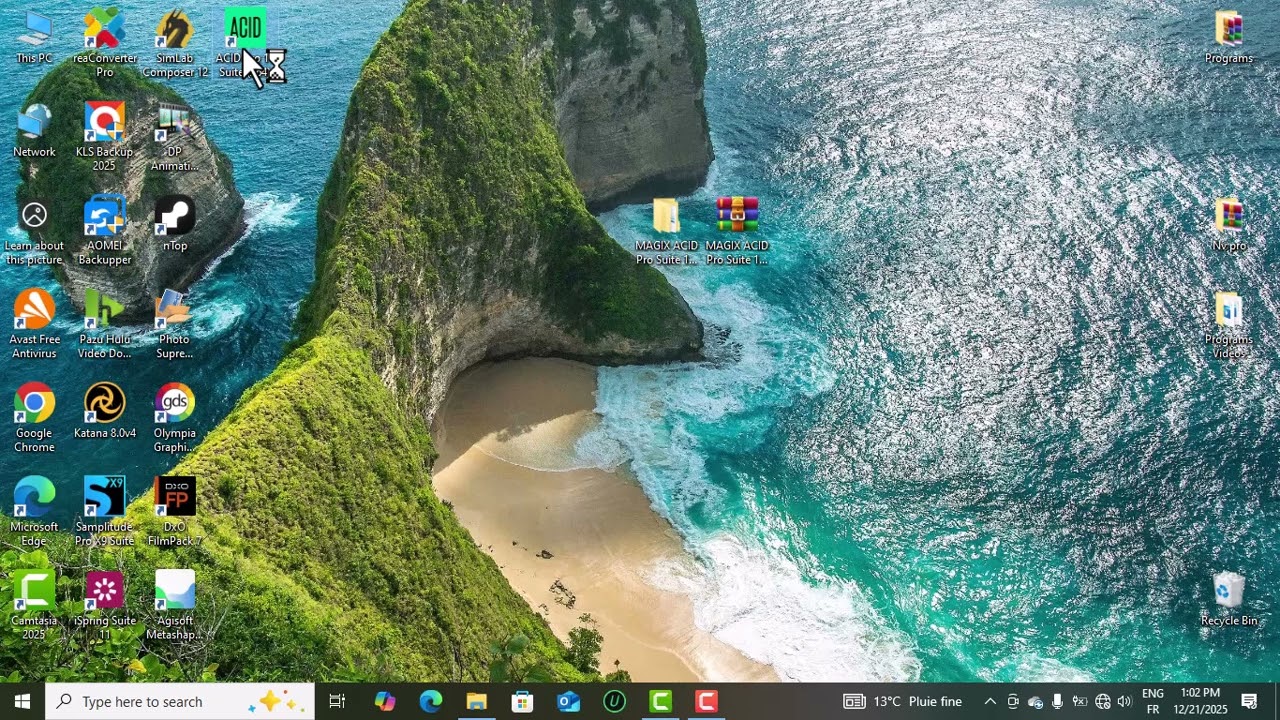Open Outlook from the taskbar

click(569, 701)
